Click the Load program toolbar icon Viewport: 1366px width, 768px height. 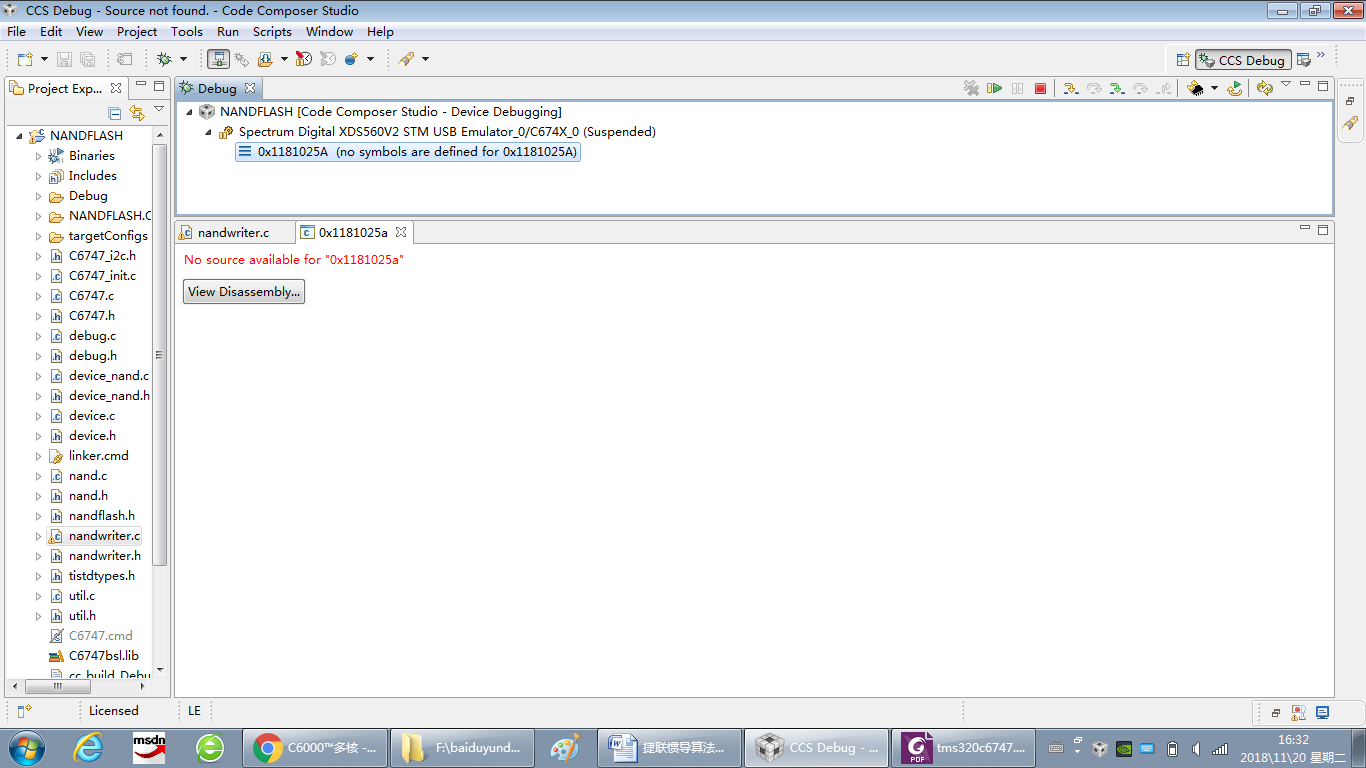coord(265,59)
